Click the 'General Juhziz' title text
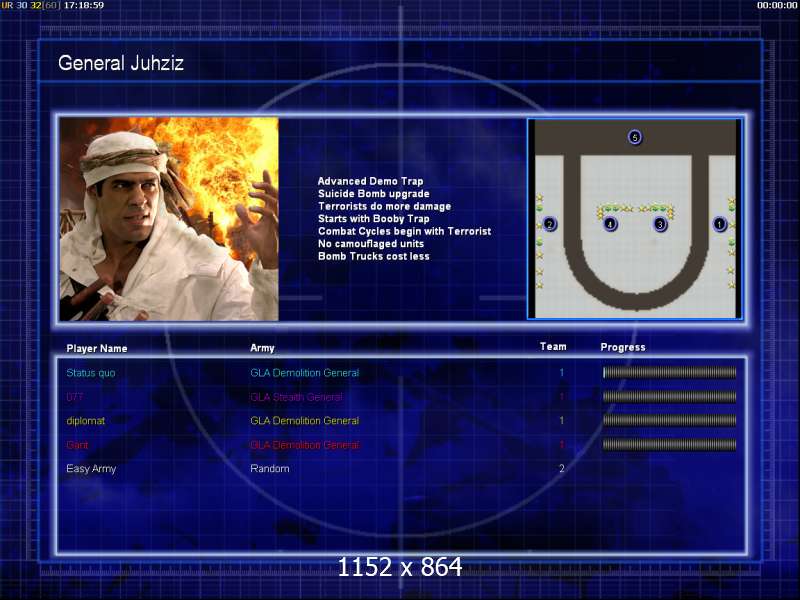800x600 pixels. tap(121, 63)
